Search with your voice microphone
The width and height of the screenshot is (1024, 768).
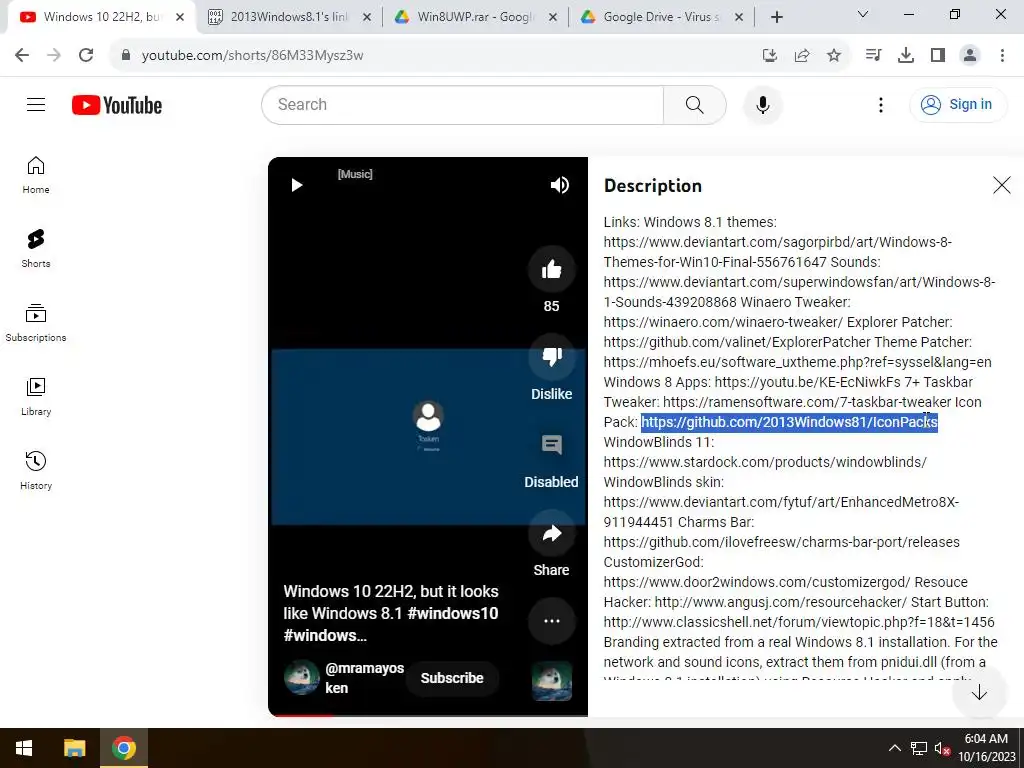click(762, 104)
